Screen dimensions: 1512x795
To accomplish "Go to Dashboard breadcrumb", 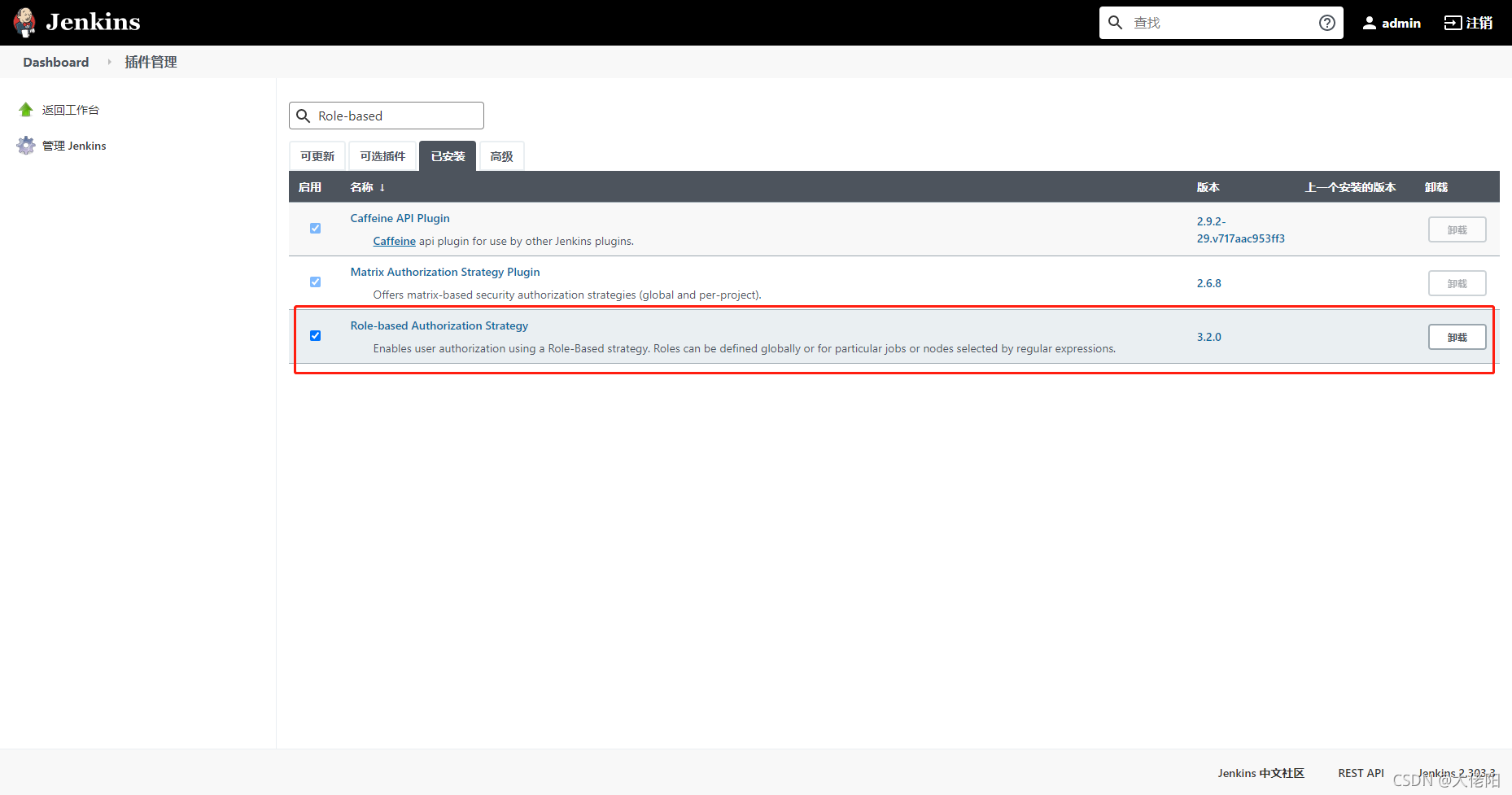I will 56,62.
